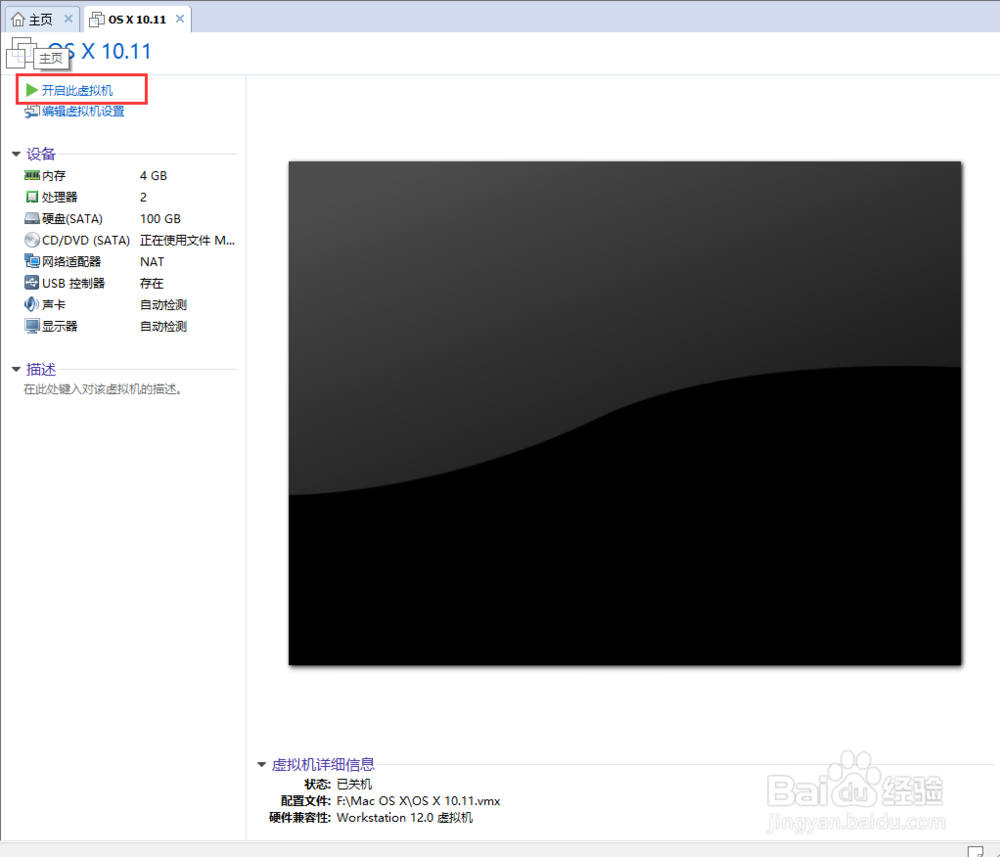Click the 自动检测 value beside 显示器
1000x857 pixels.
click(163, 326)
